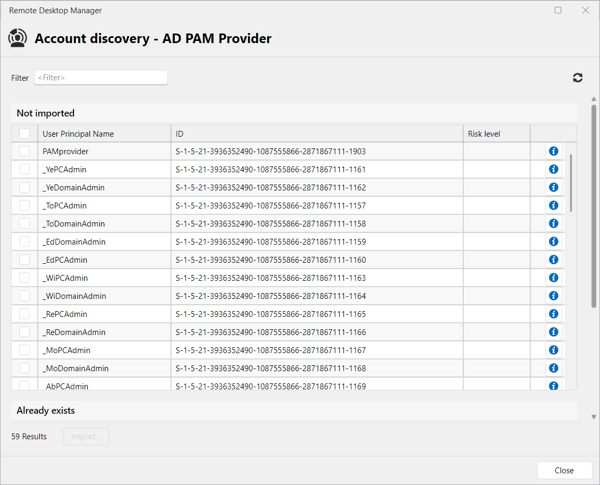Maximize the Remote Desktop Manager dialog

point(558,10)
